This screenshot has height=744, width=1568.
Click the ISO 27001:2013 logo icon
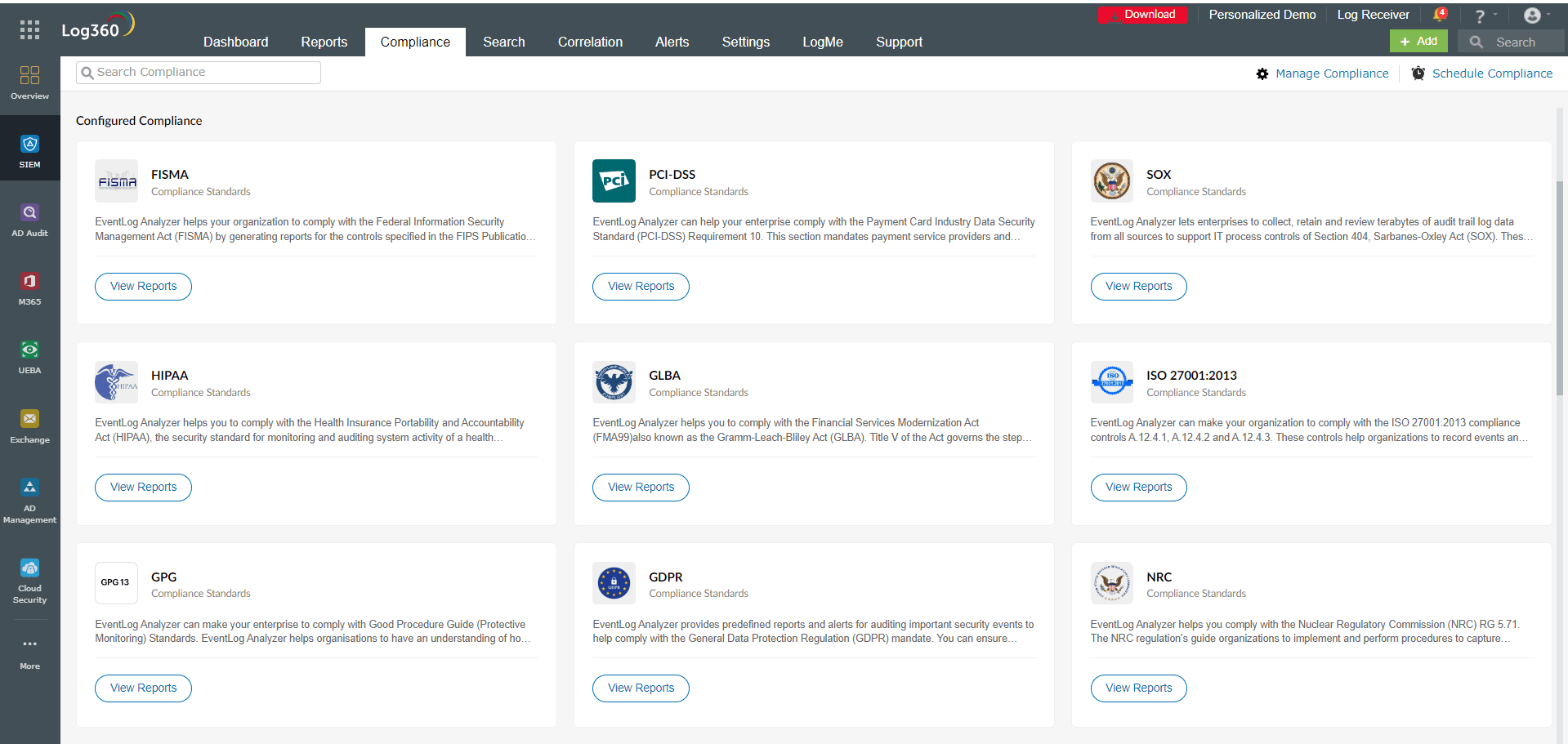pyautogui.click(x=1111, y=381)
